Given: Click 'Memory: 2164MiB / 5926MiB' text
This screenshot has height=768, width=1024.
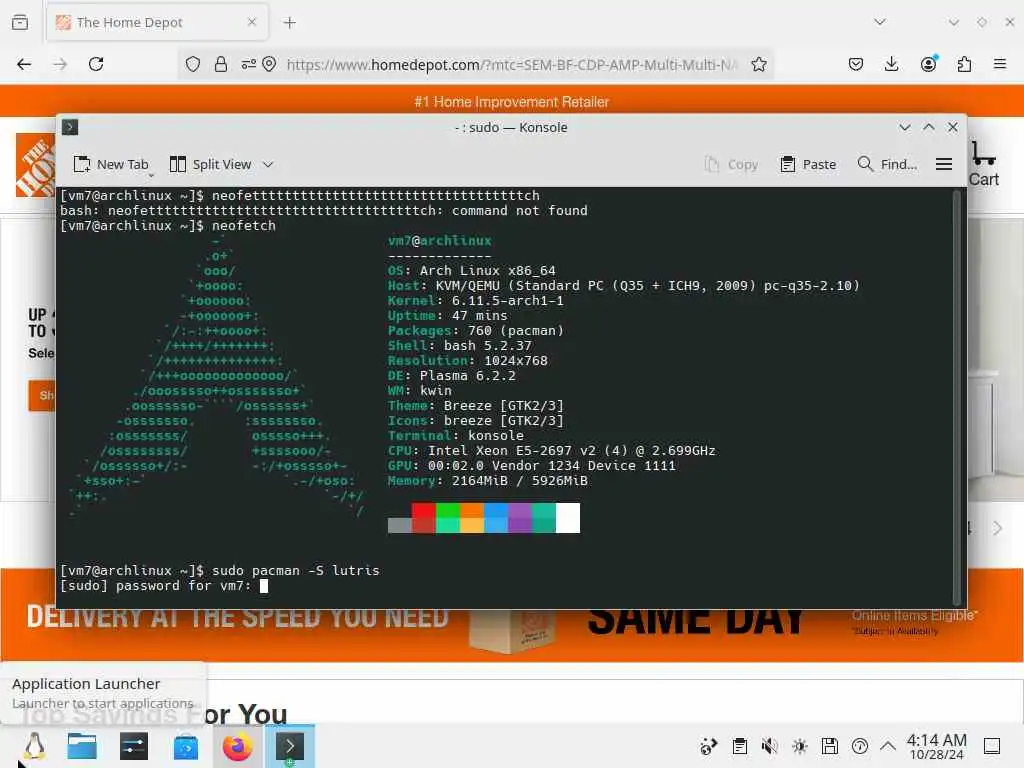Looking at the screenshot, I should tap(487, 481).
